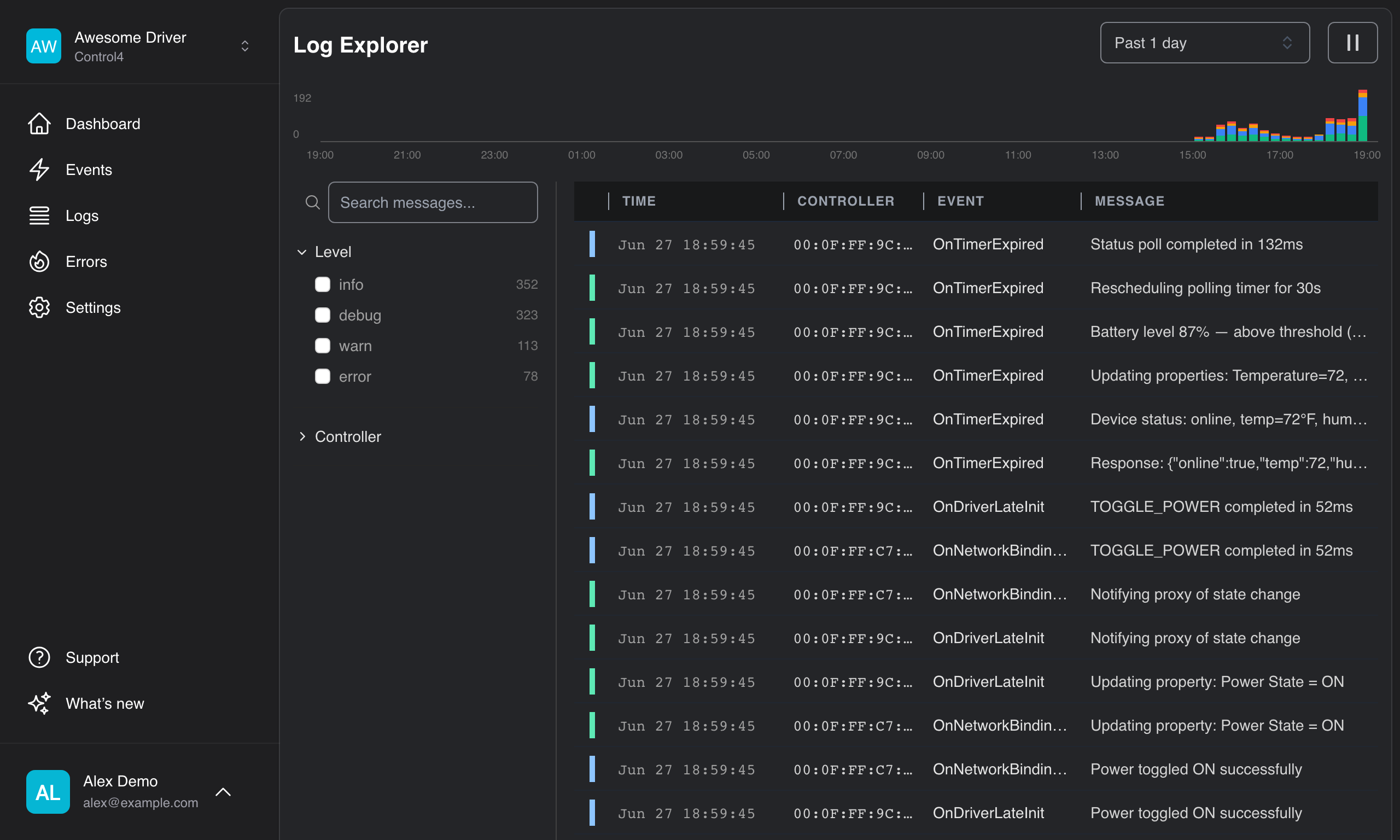The height and width of the screenshot is (840, 1400).
Task: Click the first OnDriverLateInit event cell
Action: tap(988, 506)
